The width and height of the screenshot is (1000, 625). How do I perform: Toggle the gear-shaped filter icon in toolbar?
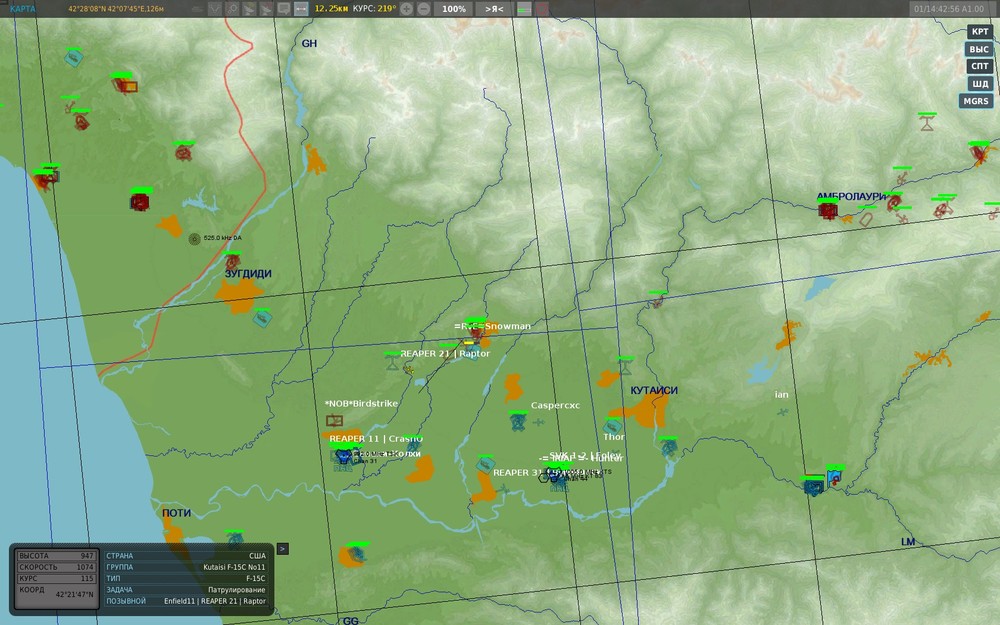coord(232,9)
